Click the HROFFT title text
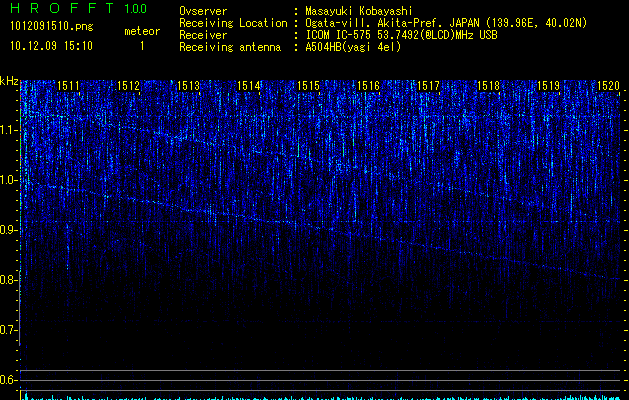629x400 pixels. pyautogui.click(x=63, y=8)
